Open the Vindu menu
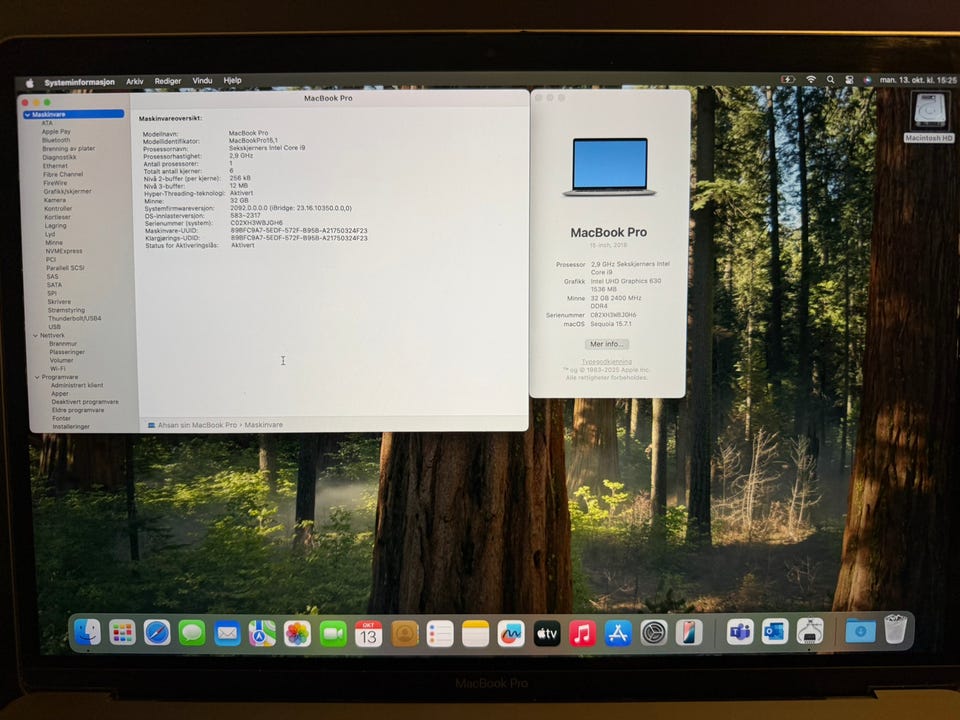The width and height of the screenshot is (960, 720). [x=202, y=80]
